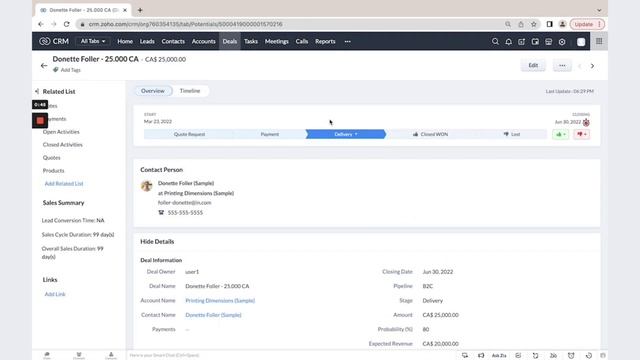Open the Tasks module tab
The height and width of the screenshot is (360, 640).
(x=251, y=41)
